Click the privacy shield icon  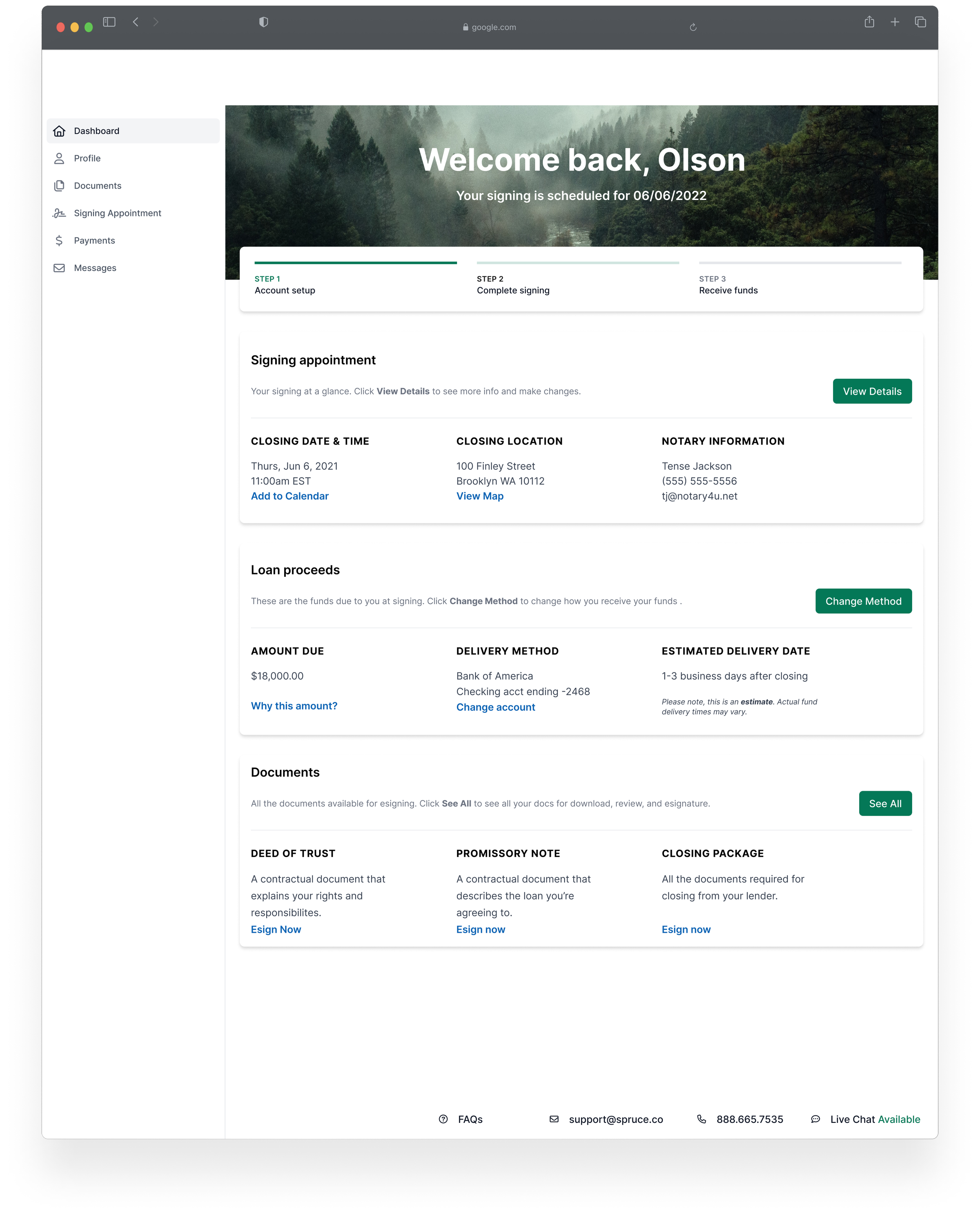tap(264, 22)
